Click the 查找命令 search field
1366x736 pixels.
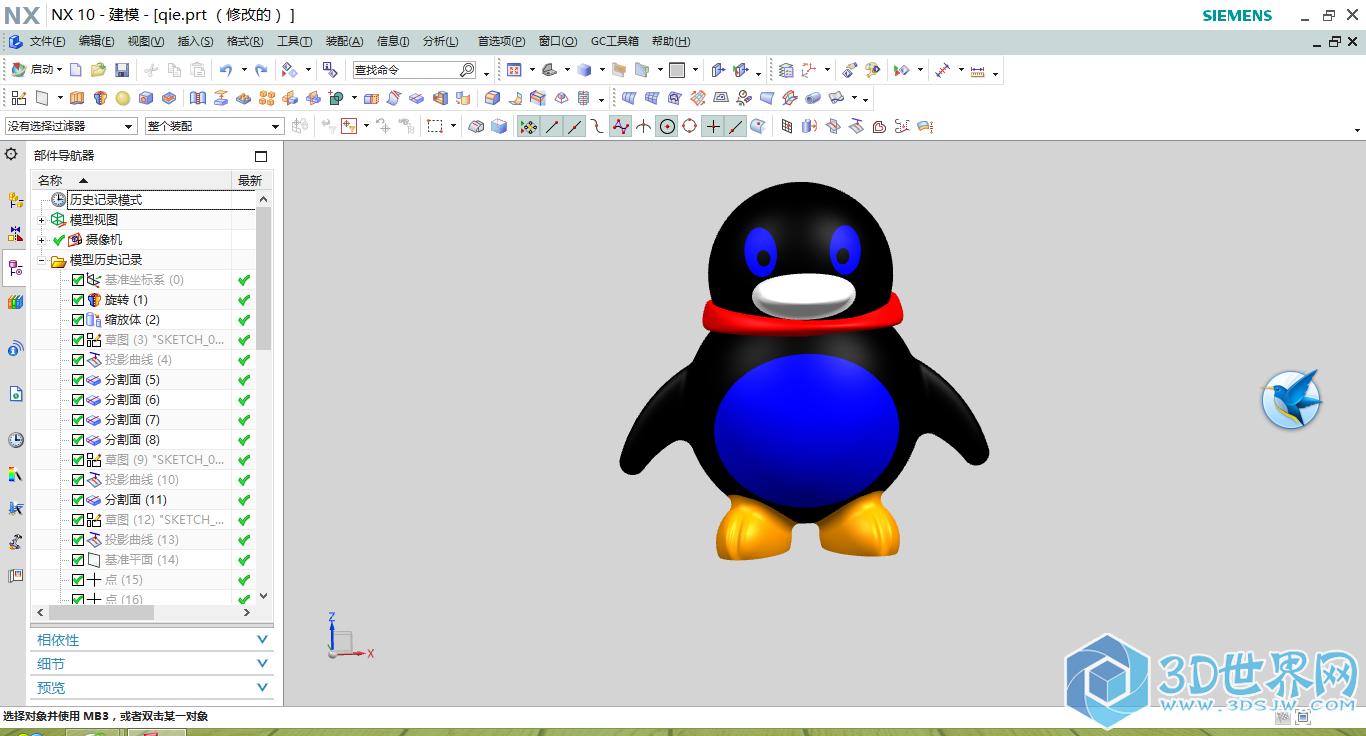(x=407, y=70)
